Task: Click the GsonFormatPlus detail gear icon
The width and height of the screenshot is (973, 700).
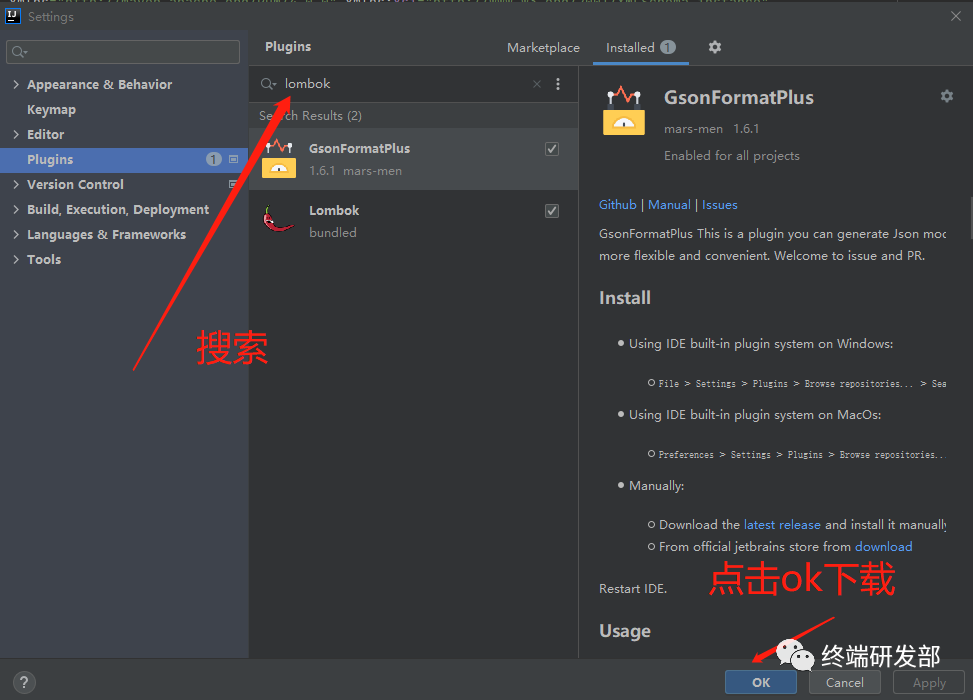Action: (x=946, y=96)
